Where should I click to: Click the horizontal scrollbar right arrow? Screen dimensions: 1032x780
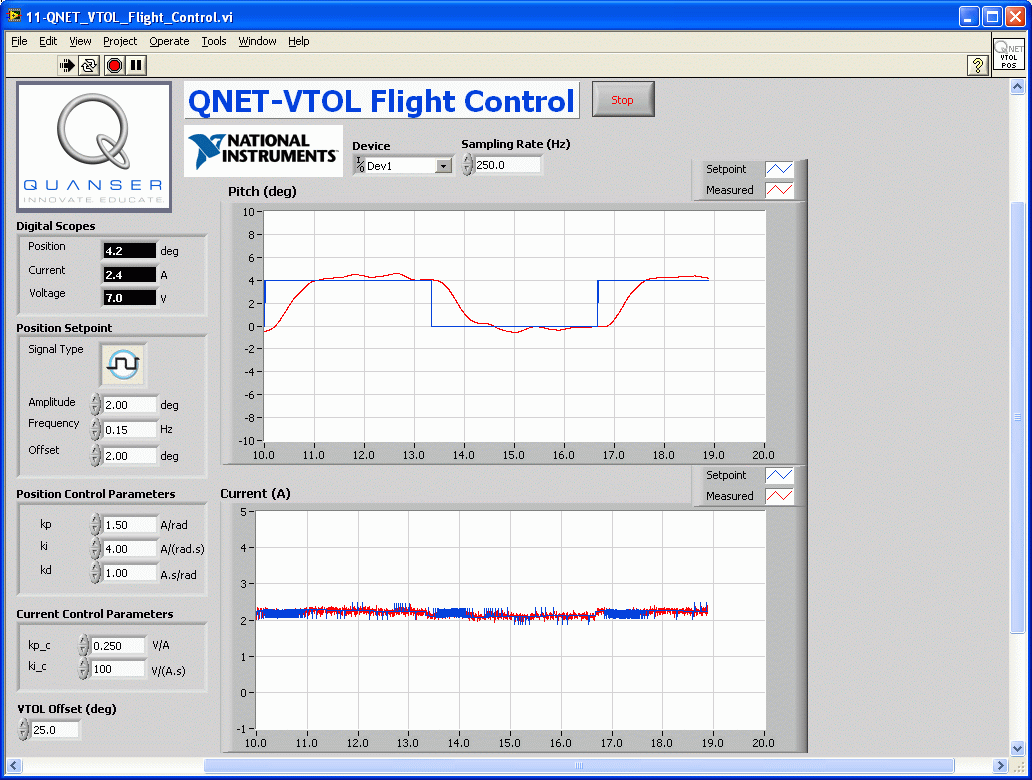pyautogui.click(x=1000, y=766)
